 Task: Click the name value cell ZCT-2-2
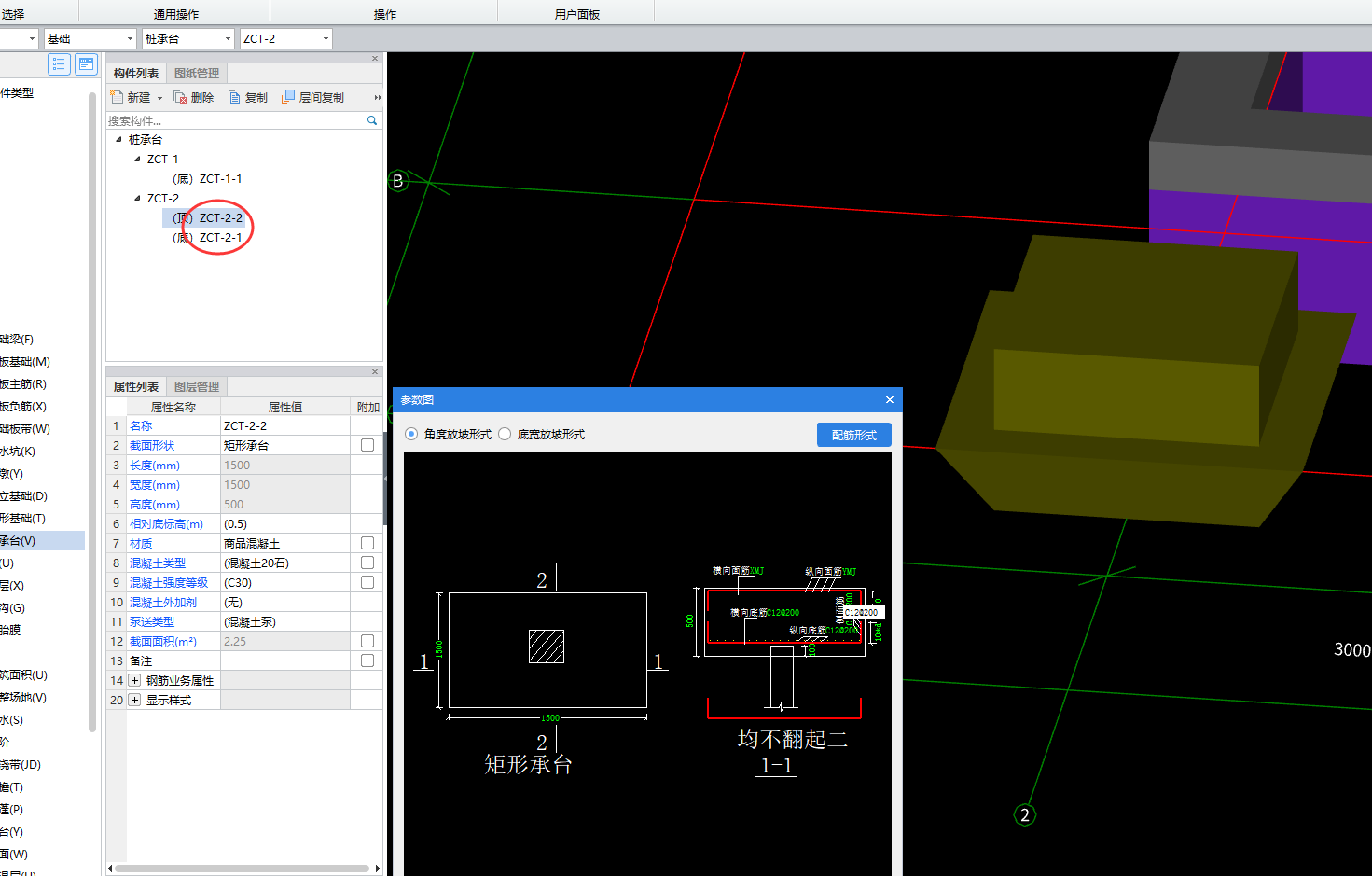click(x=284, y=425)
